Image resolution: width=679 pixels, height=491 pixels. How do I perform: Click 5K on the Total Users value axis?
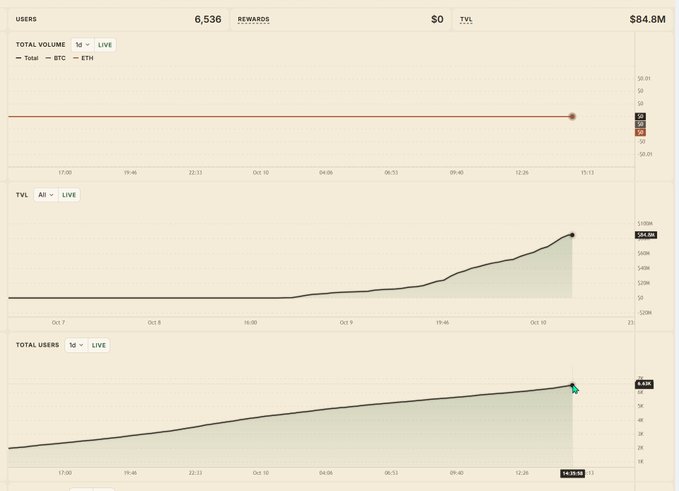point(640,406)
